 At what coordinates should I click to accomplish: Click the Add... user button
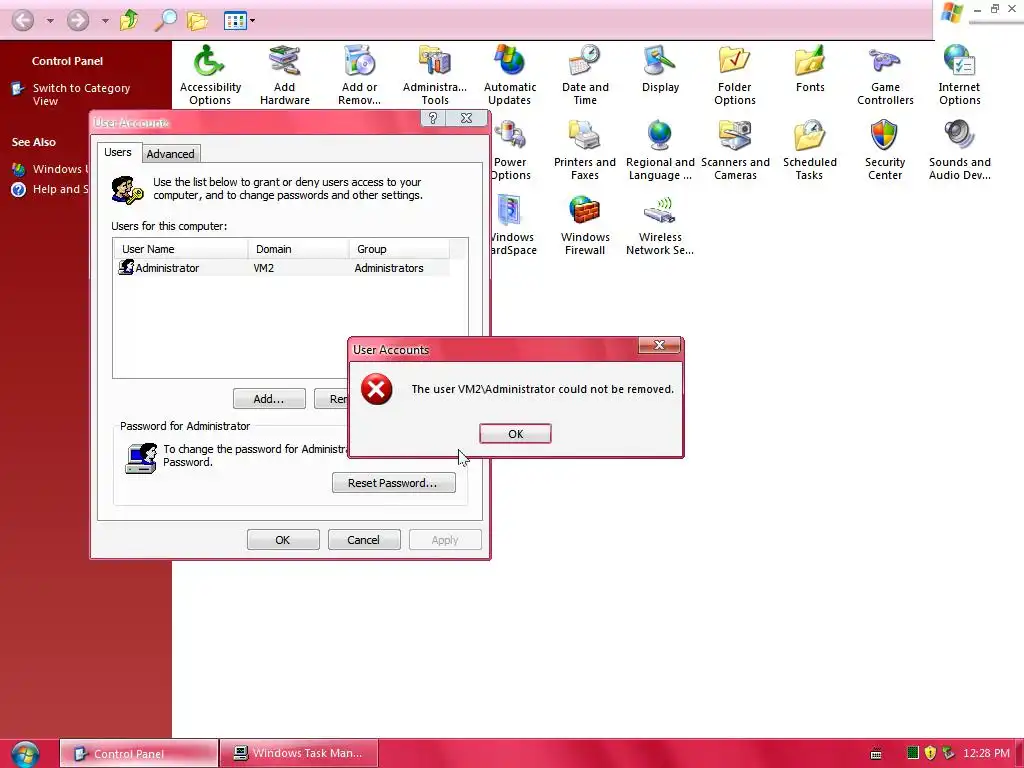click(269, 398)
